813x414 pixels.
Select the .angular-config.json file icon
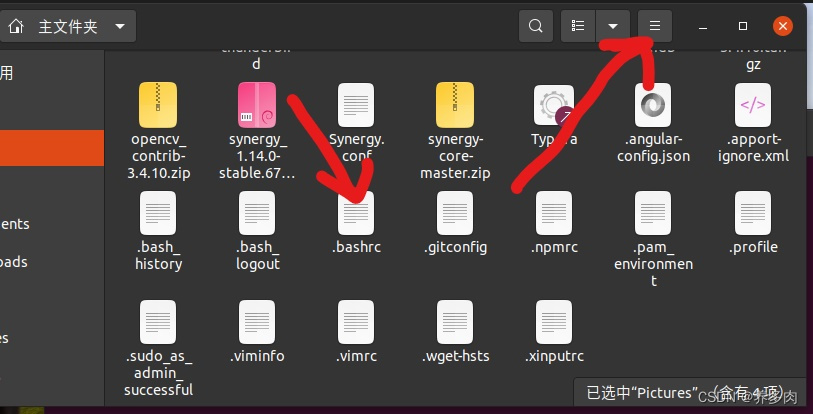pyautogui.click(x=653, y=105)
